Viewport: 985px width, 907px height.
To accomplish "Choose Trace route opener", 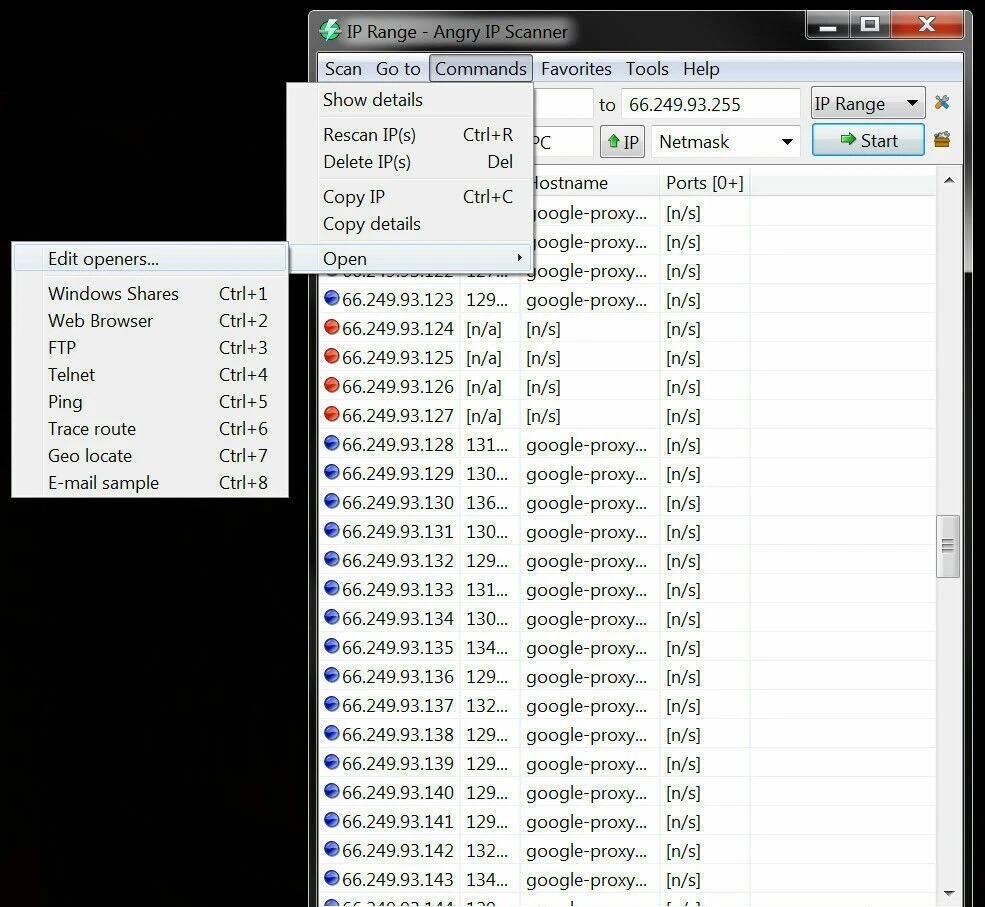I will pyautogui.click(x=150, y=428).
